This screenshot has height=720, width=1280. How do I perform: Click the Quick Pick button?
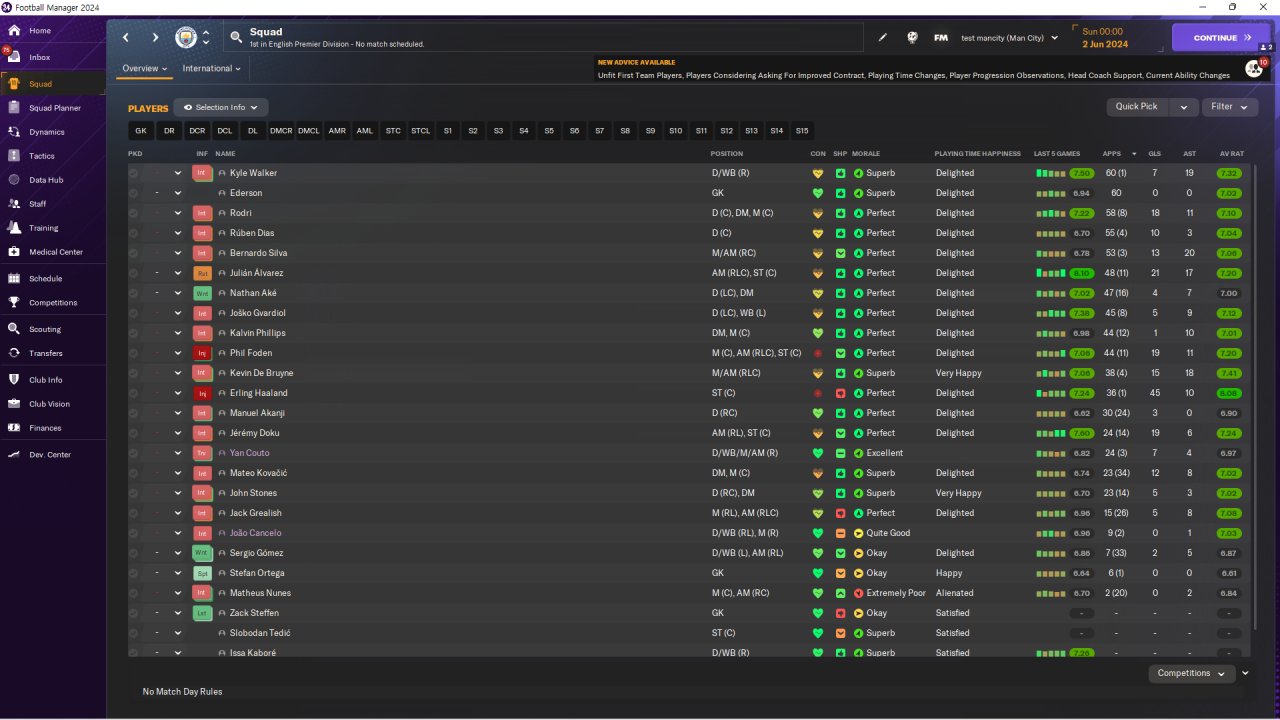[x=1138, y=107]
